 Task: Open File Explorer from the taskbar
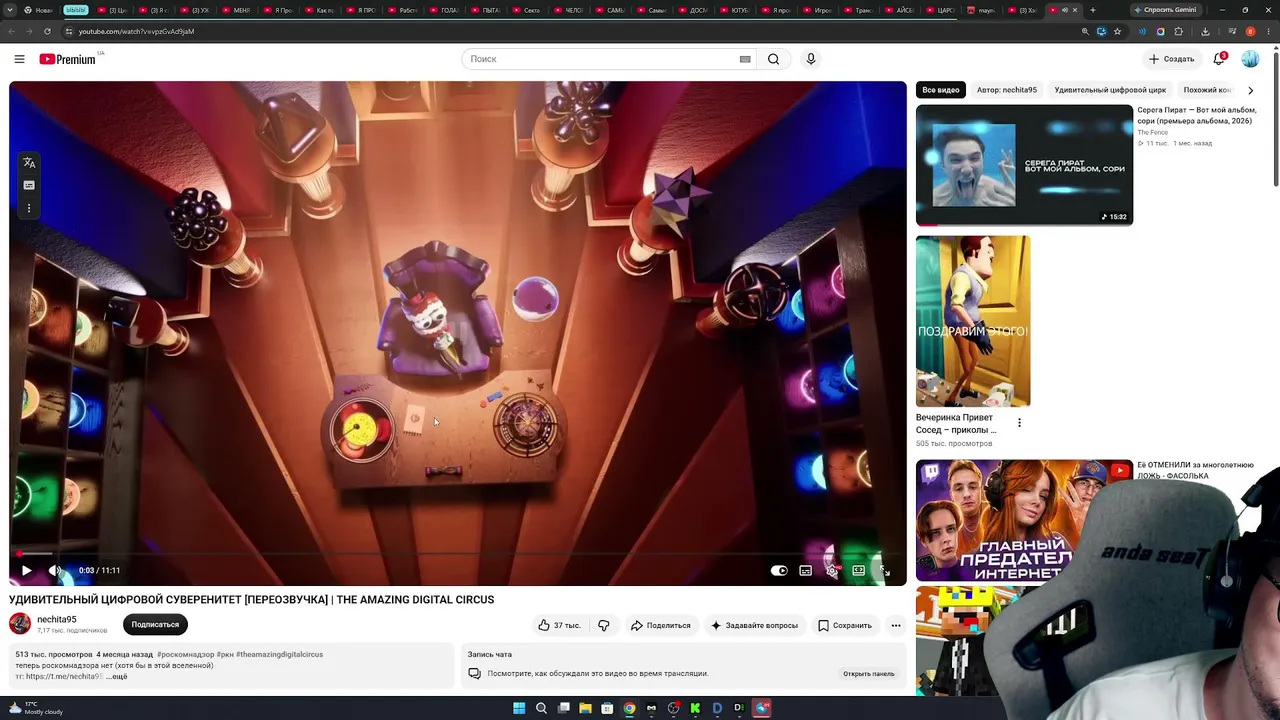[x=585, y=708]
